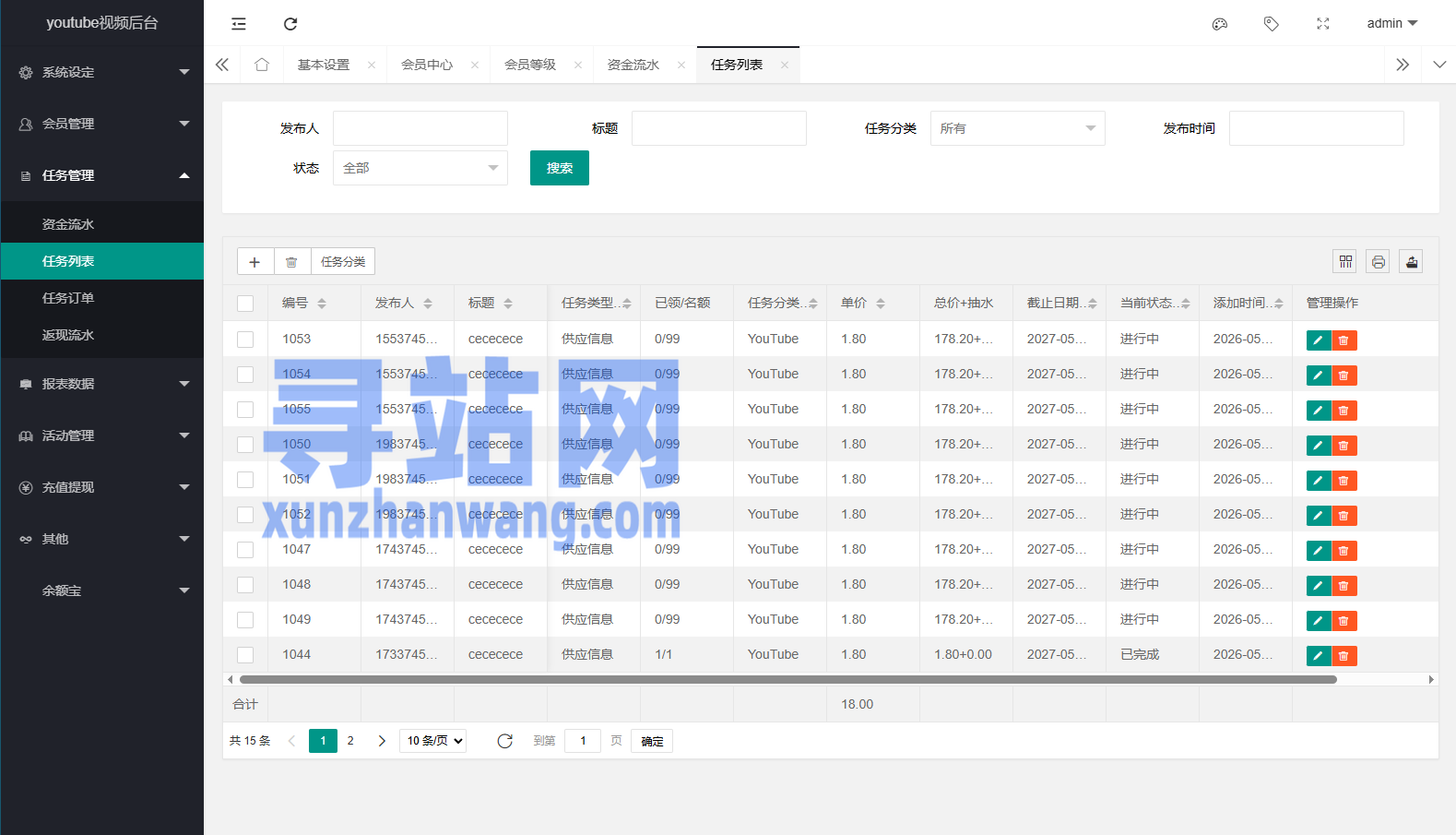Click the export table icon
Viewport: 1456px width, 835px height.
(1411, 262)
